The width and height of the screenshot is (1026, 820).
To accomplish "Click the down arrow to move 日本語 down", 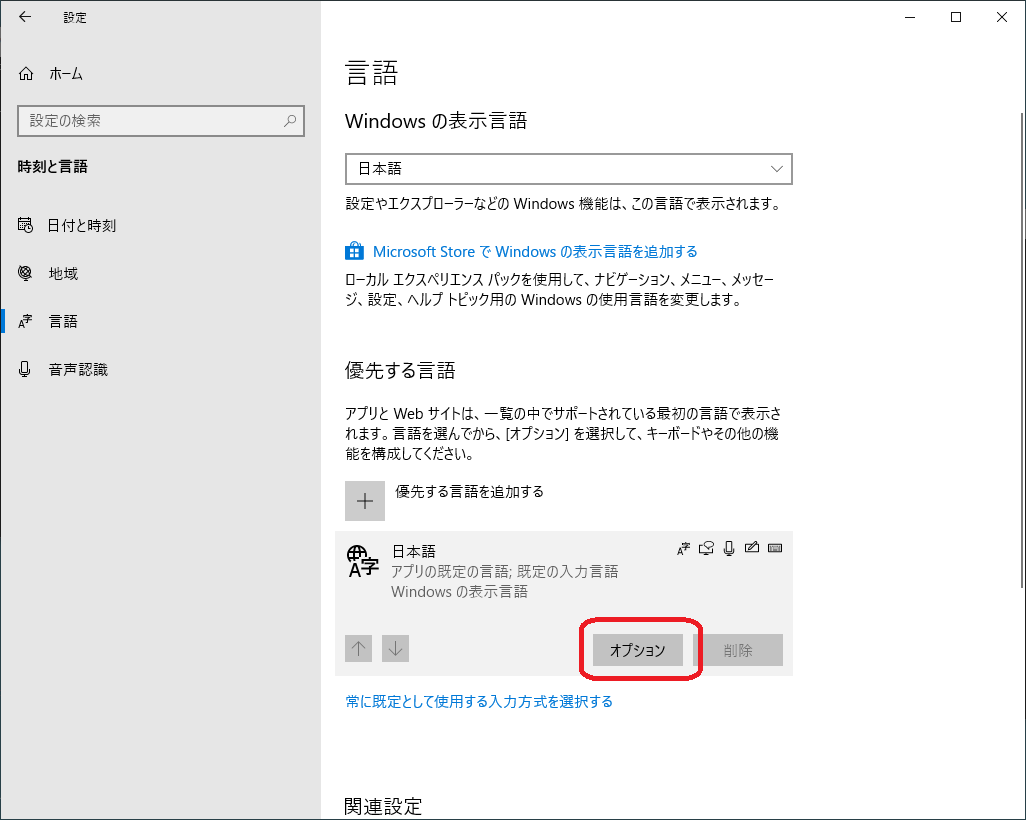I will [x=395, y=649].
